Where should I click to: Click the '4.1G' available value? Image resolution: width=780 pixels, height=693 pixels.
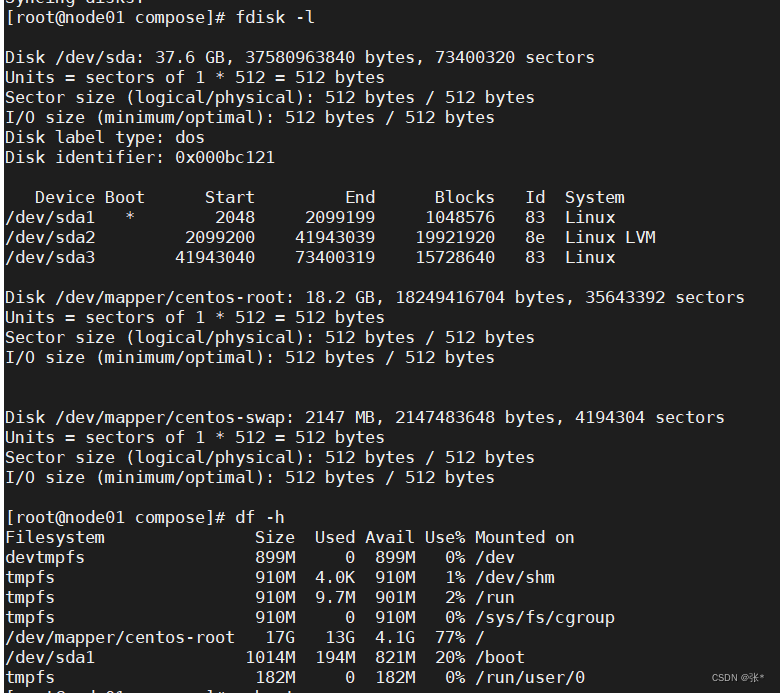click(x=394, y=637)
